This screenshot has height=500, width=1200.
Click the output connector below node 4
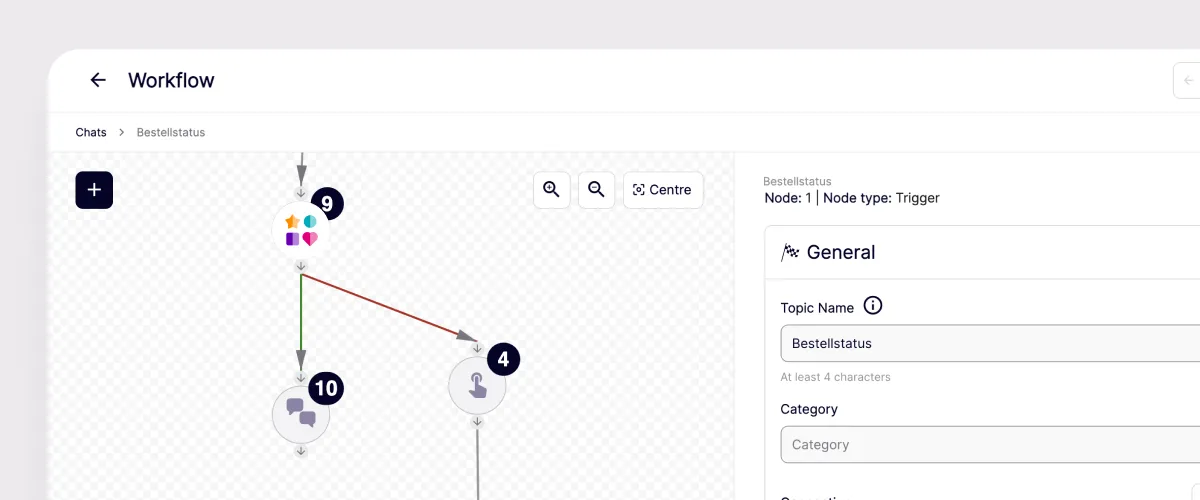pyautogui.click(x=477, y=422)
